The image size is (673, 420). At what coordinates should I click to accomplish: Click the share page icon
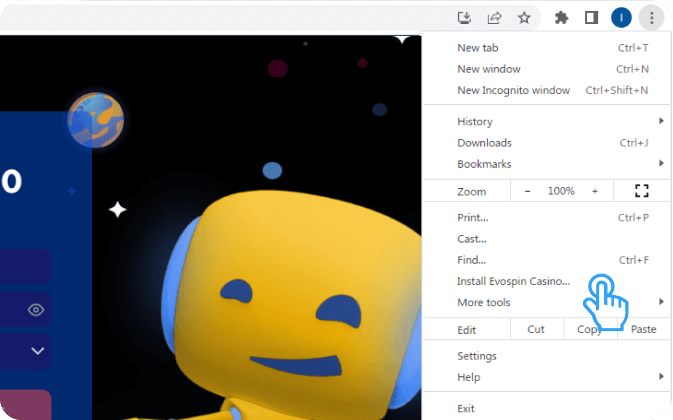[x=494, y=17]
